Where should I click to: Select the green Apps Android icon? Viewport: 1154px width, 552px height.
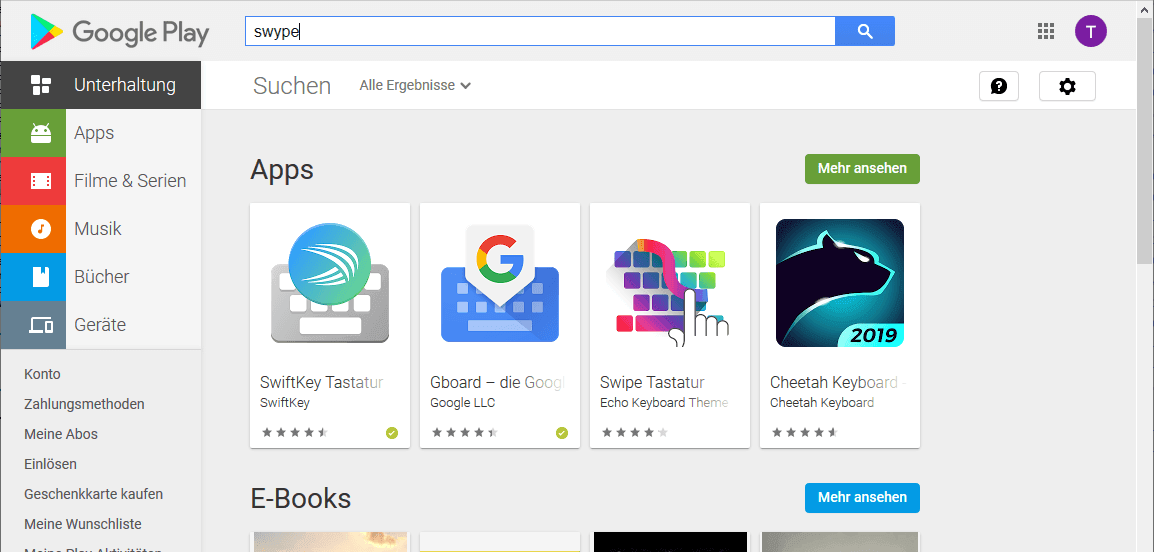41,133
